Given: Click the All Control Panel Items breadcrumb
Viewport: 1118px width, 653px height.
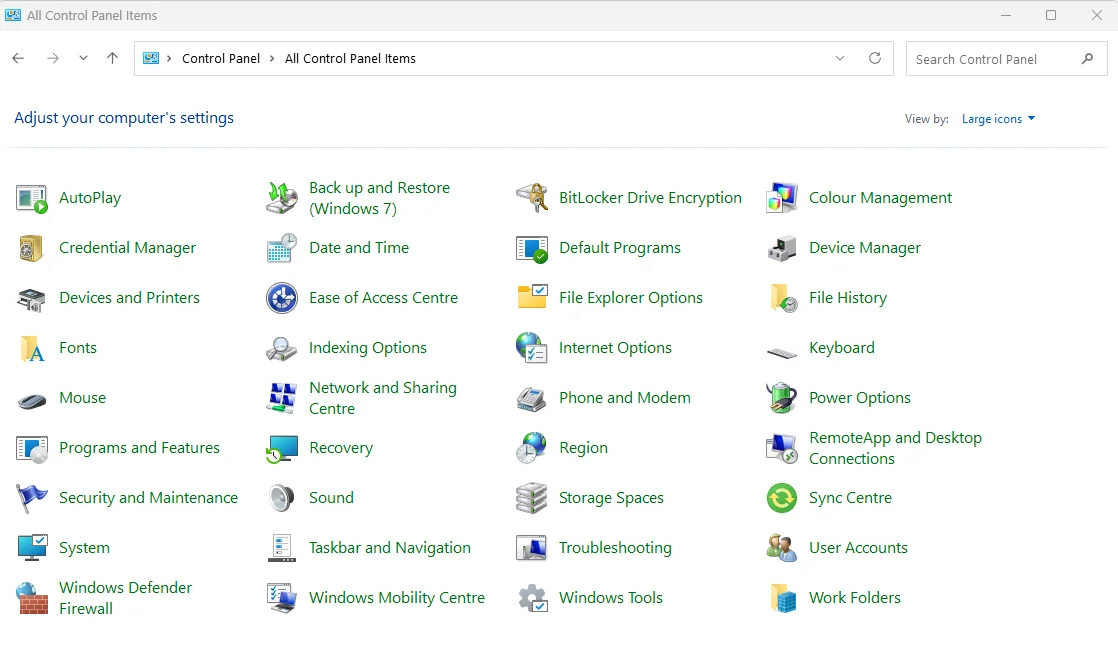Looking at the screenshot, I should click(x=350, y=58).
